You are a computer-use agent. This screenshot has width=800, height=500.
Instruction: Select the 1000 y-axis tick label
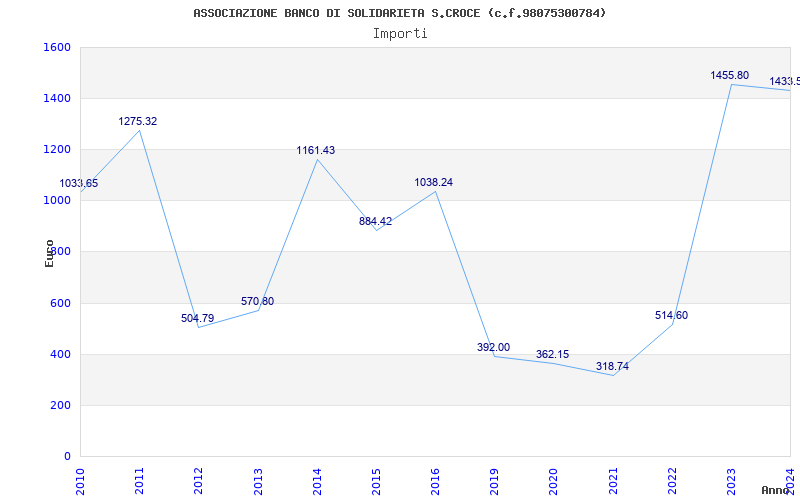pyautogui.click(x=57, y=201)
